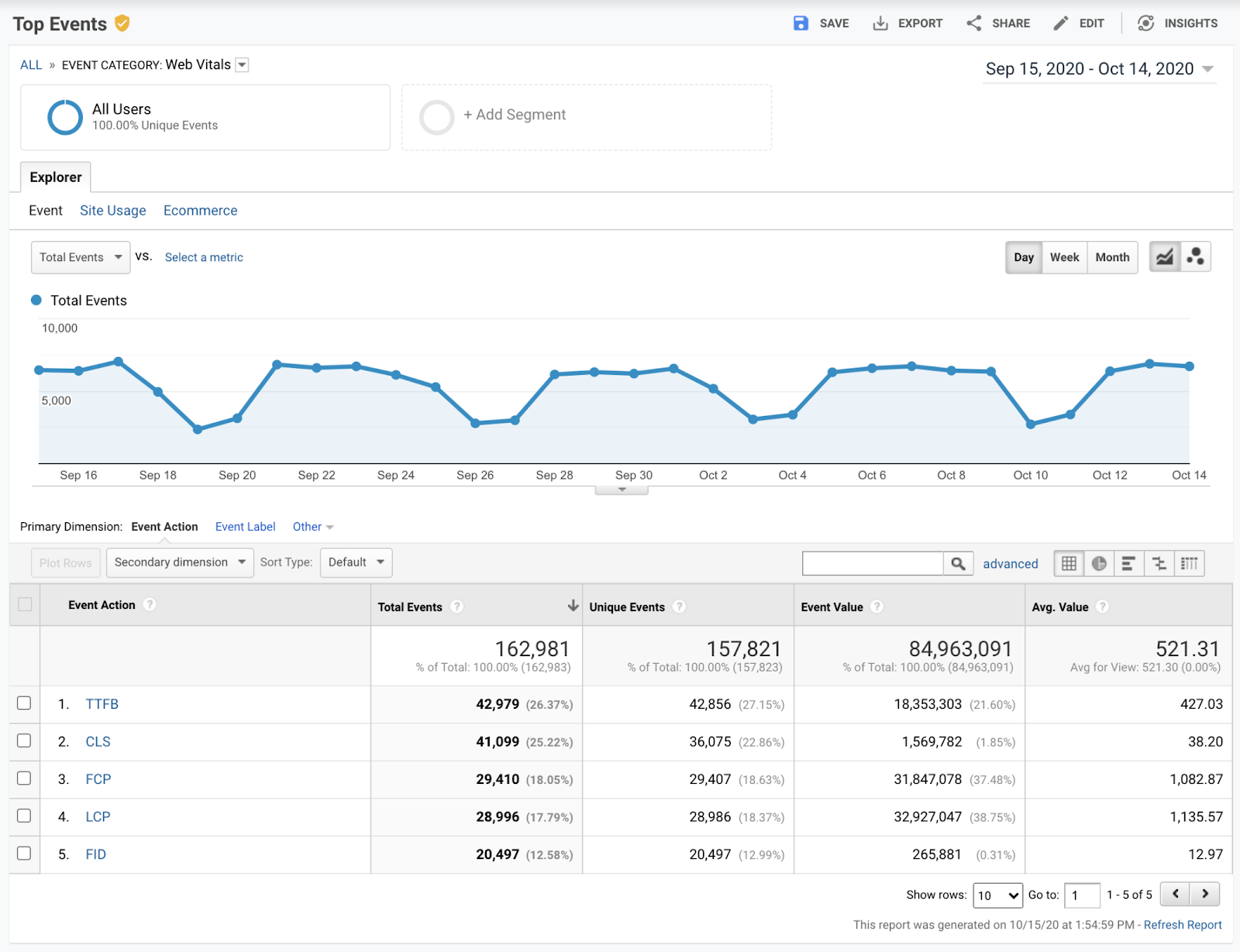The image size is (1240, 952).
Task: Switch table to Comparison view
Action: pyautogui.click(x=1159, y=563)
